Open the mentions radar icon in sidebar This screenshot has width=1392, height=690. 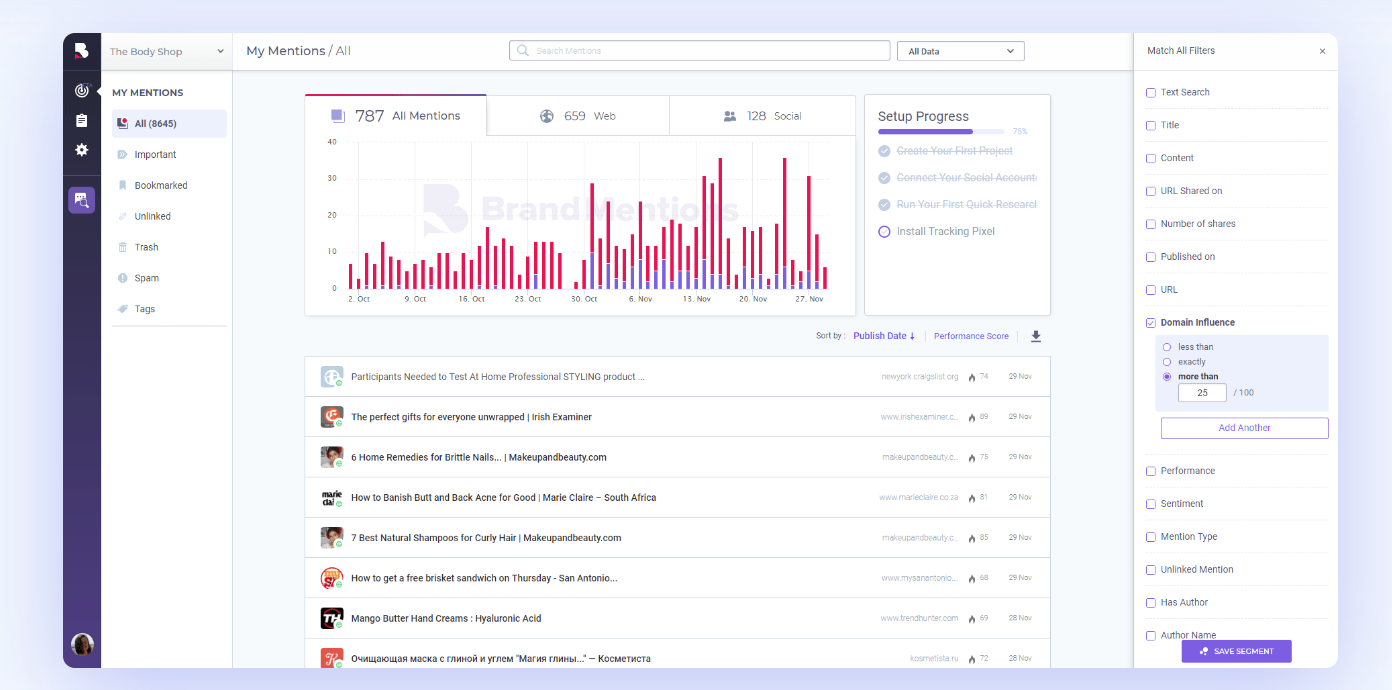click(82, 91)
